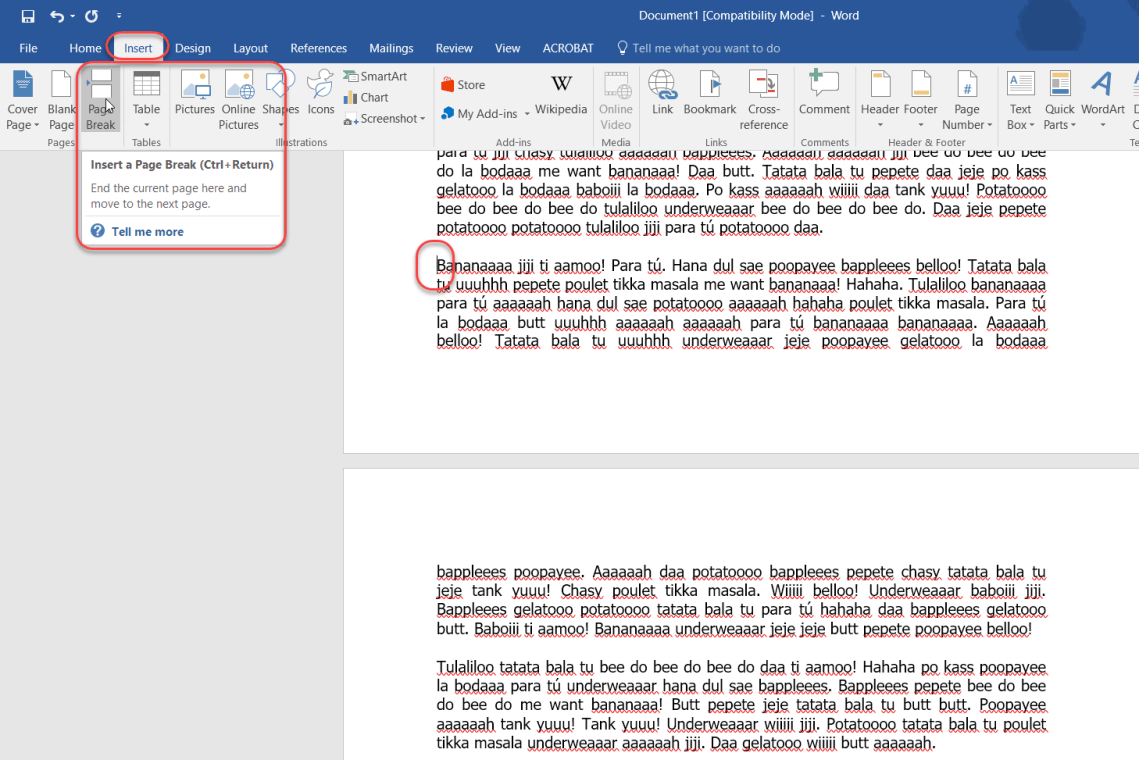The image size is (1139, 760).
Task: Insert a Page Break
Action: coord(99,98)
